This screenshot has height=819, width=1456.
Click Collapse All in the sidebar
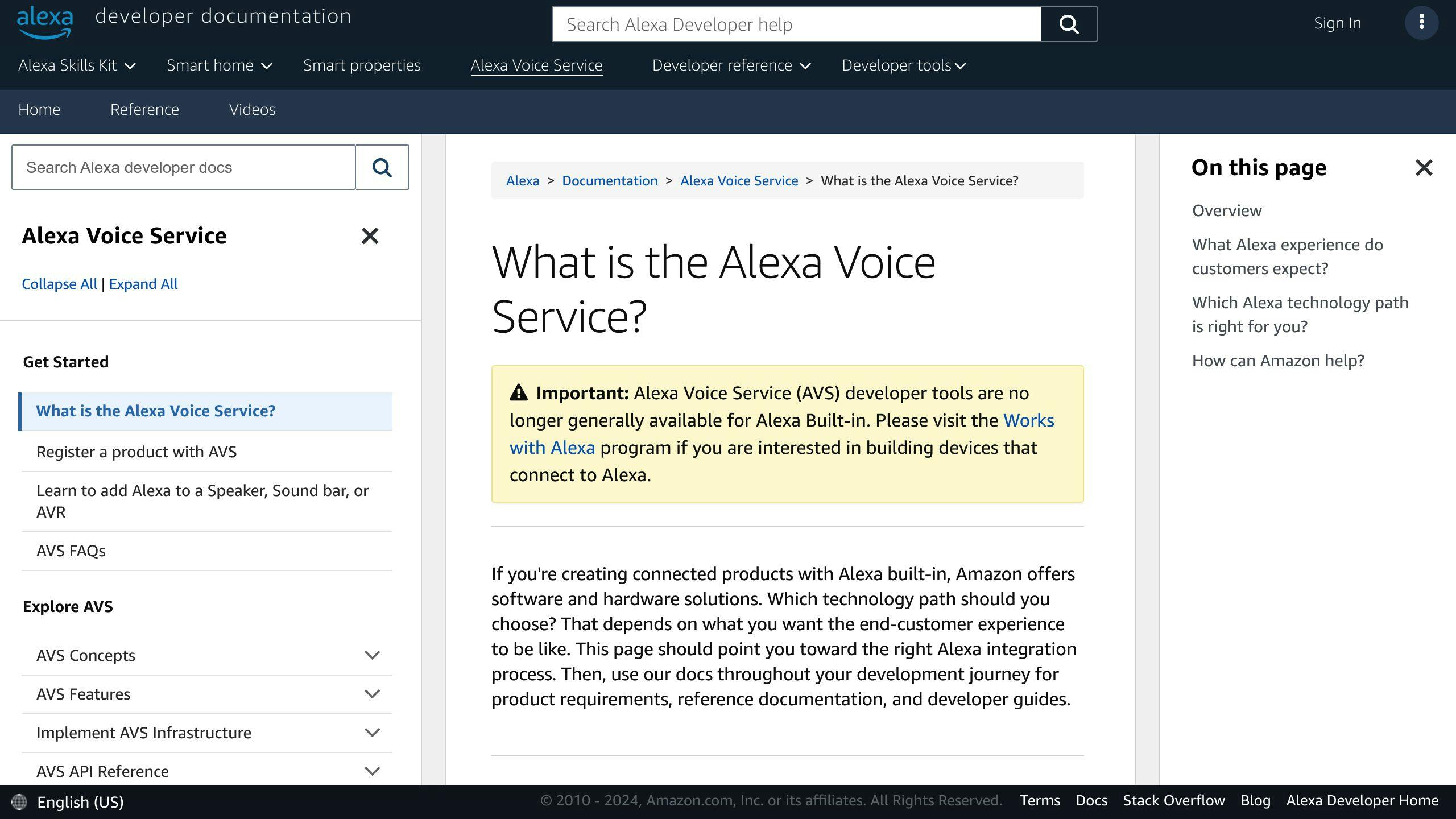coord(59,284)
